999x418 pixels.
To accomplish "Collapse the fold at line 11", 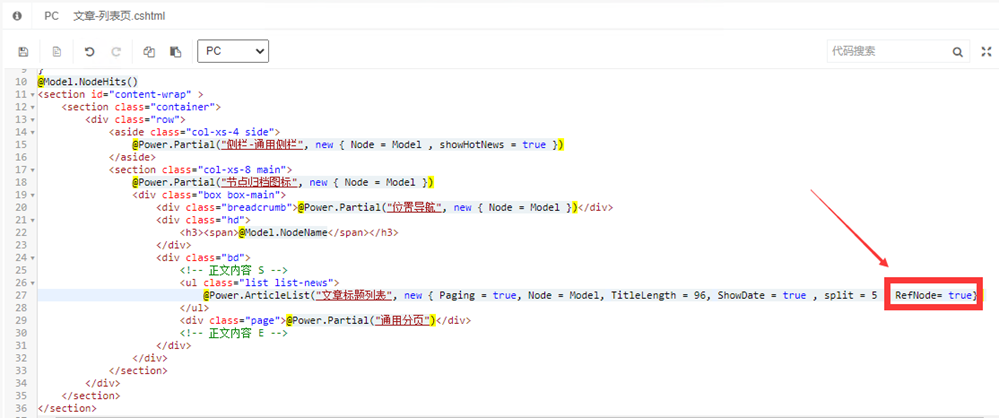I will tap(32, 94).
